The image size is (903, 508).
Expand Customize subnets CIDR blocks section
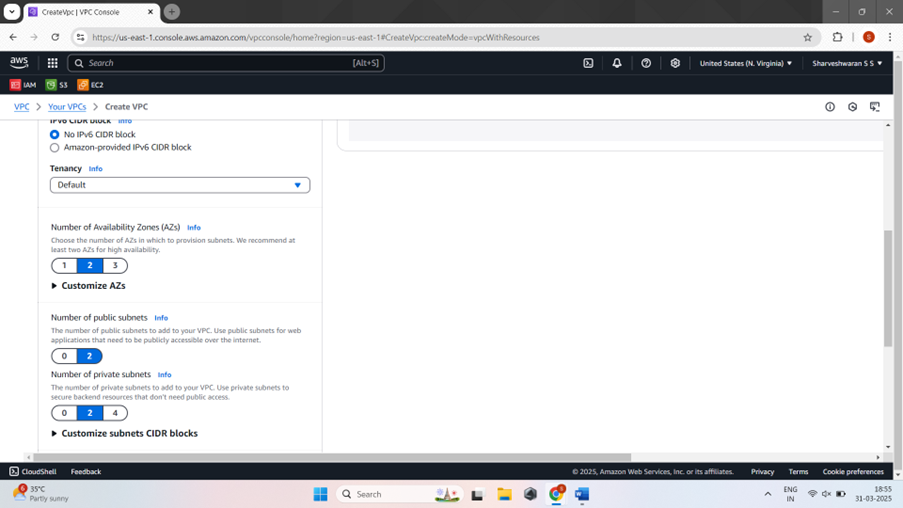tap(124, 433)
